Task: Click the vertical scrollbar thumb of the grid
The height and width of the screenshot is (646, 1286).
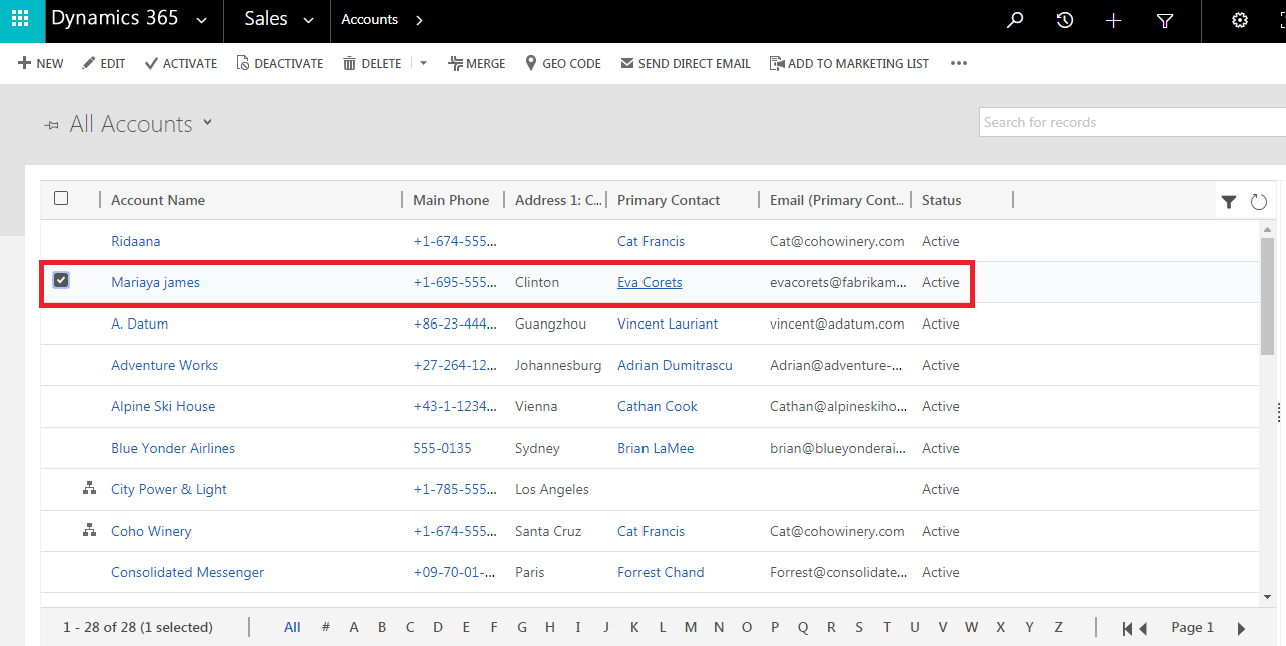Action: coord(1267,296)
